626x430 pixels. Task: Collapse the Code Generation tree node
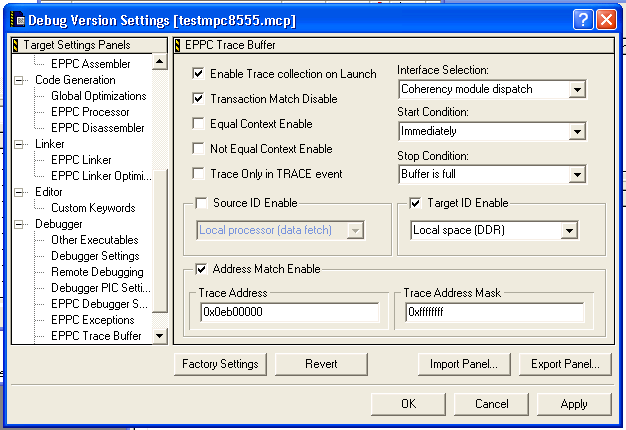point(19,80)
